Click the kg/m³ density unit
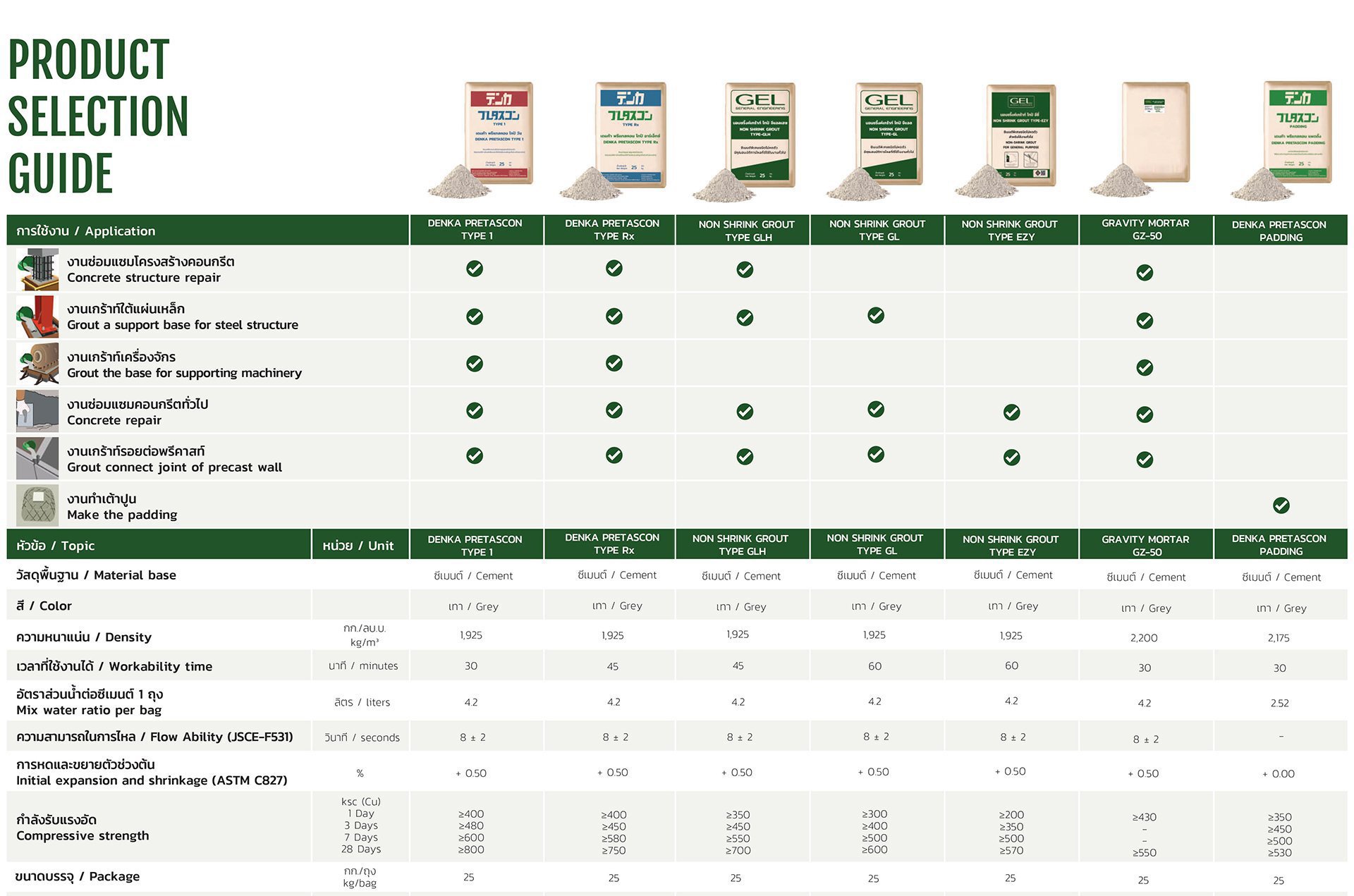 tap(365, 642)
